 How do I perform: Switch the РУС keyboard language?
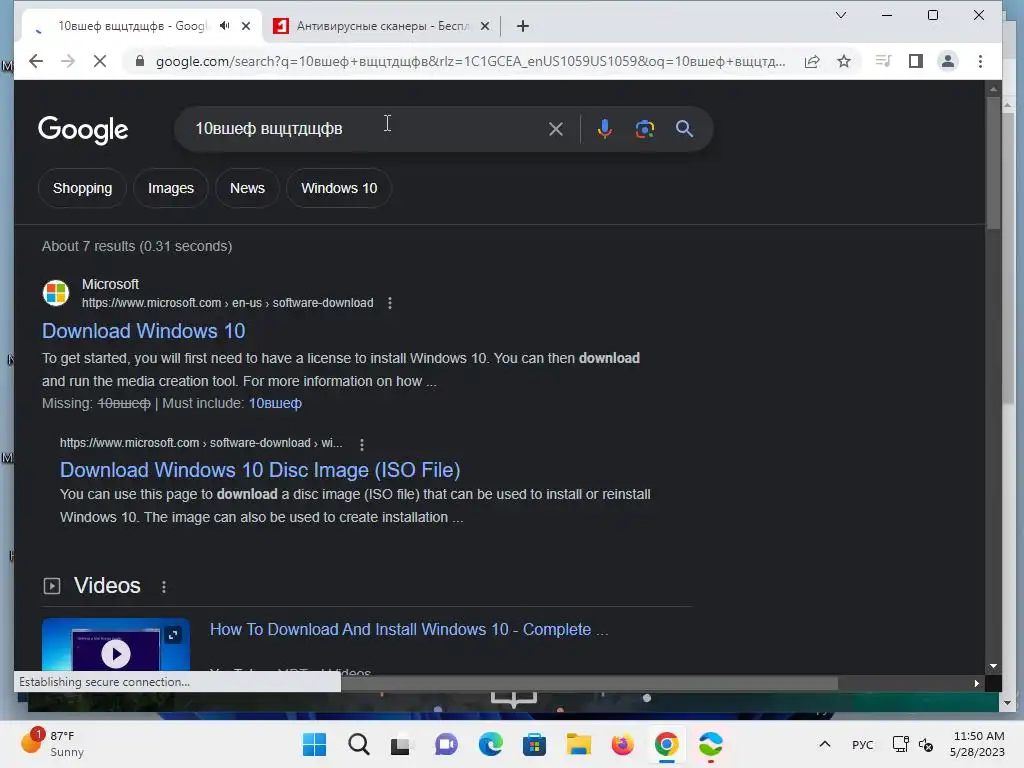pos(862,744)
